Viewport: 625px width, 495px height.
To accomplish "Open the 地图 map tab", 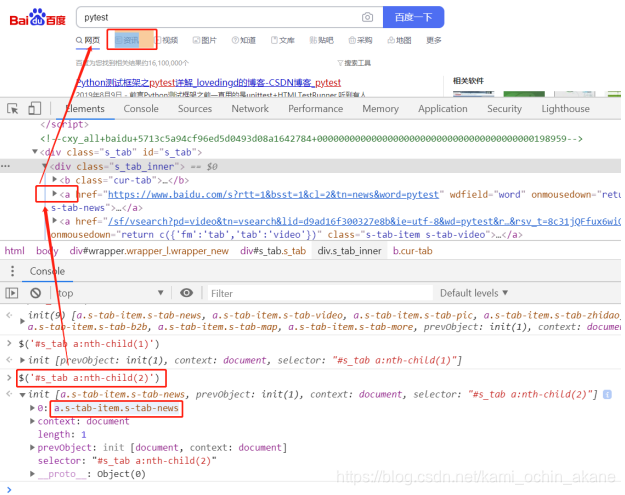I will point(399,40).
